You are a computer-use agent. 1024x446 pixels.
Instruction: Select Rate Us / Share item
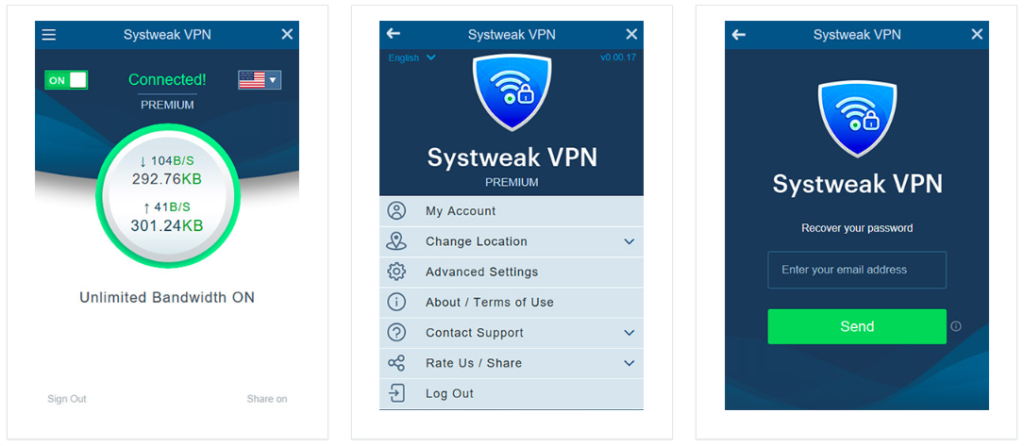tap(511, 363)
